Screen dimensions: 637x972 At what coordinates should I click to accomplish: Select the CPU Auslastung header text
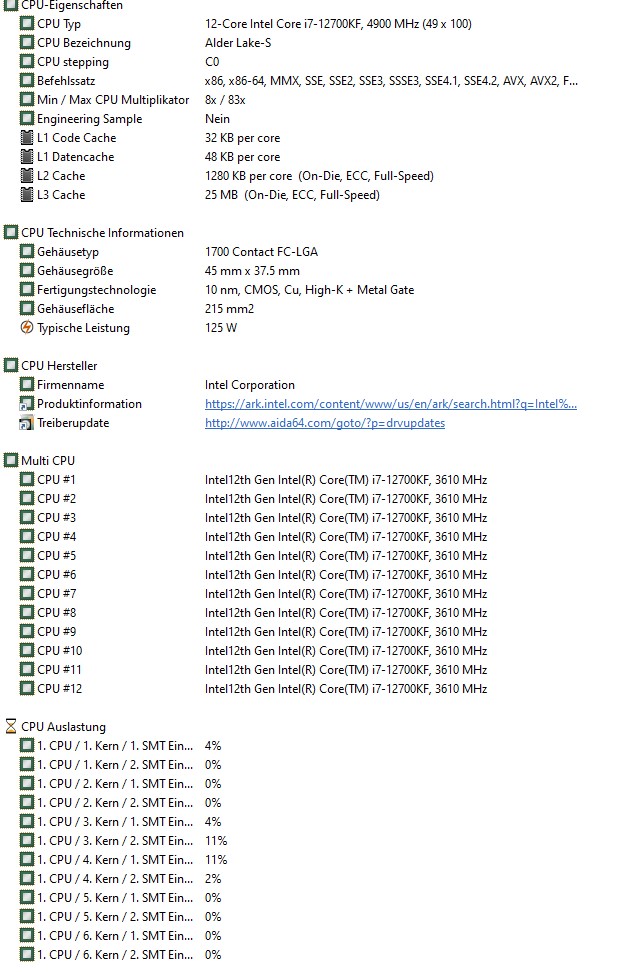[x=63, y=727]
